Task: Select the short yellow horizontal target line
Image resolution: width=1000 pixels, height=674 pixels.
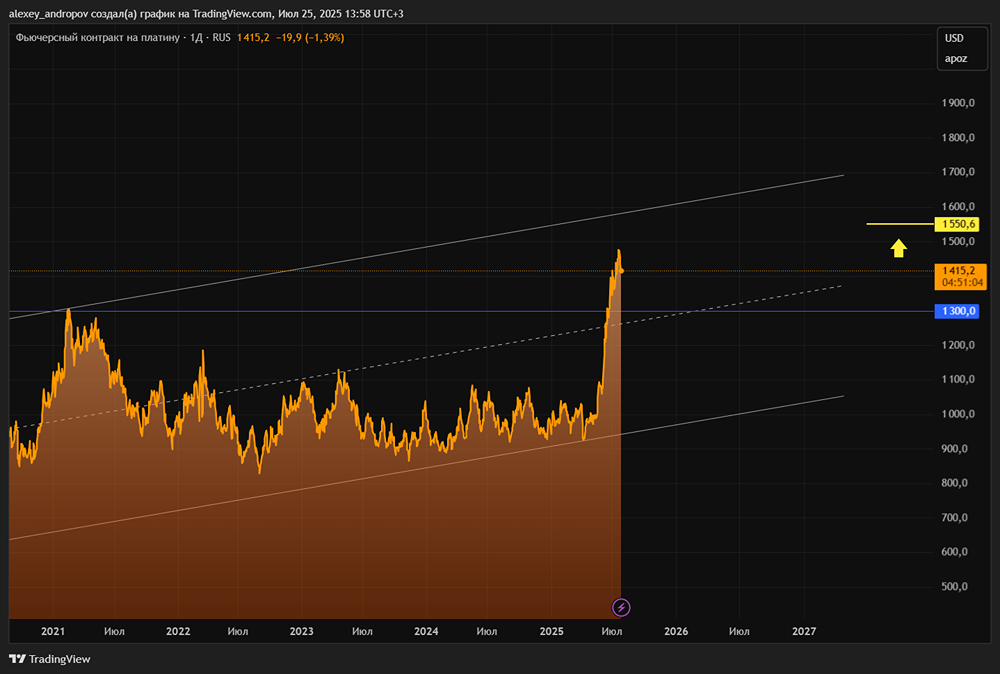Action: [897, 224]
